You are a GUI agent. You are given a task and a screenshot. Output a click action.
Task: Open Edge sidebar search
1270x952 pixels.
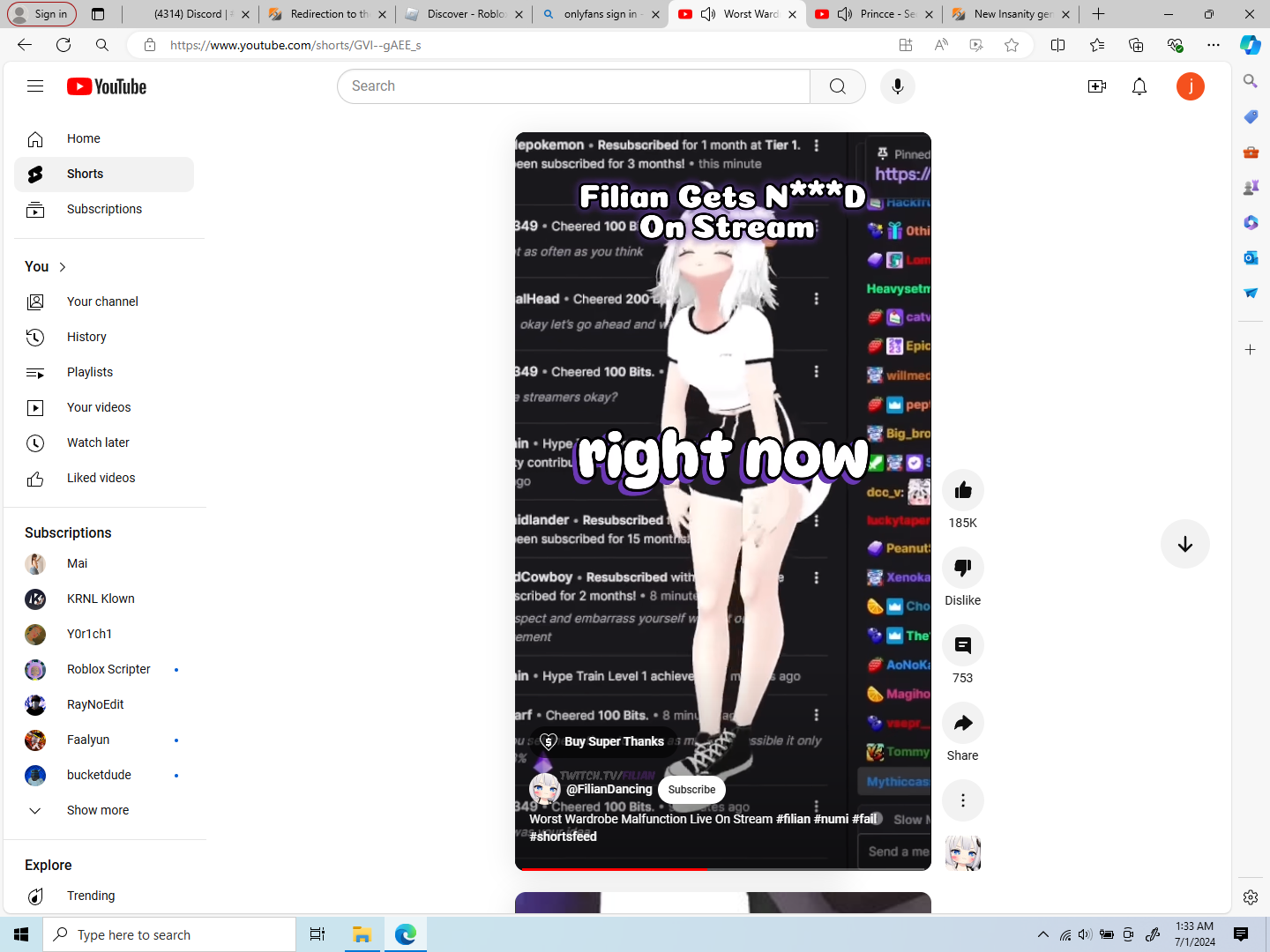pos(1251,81)
